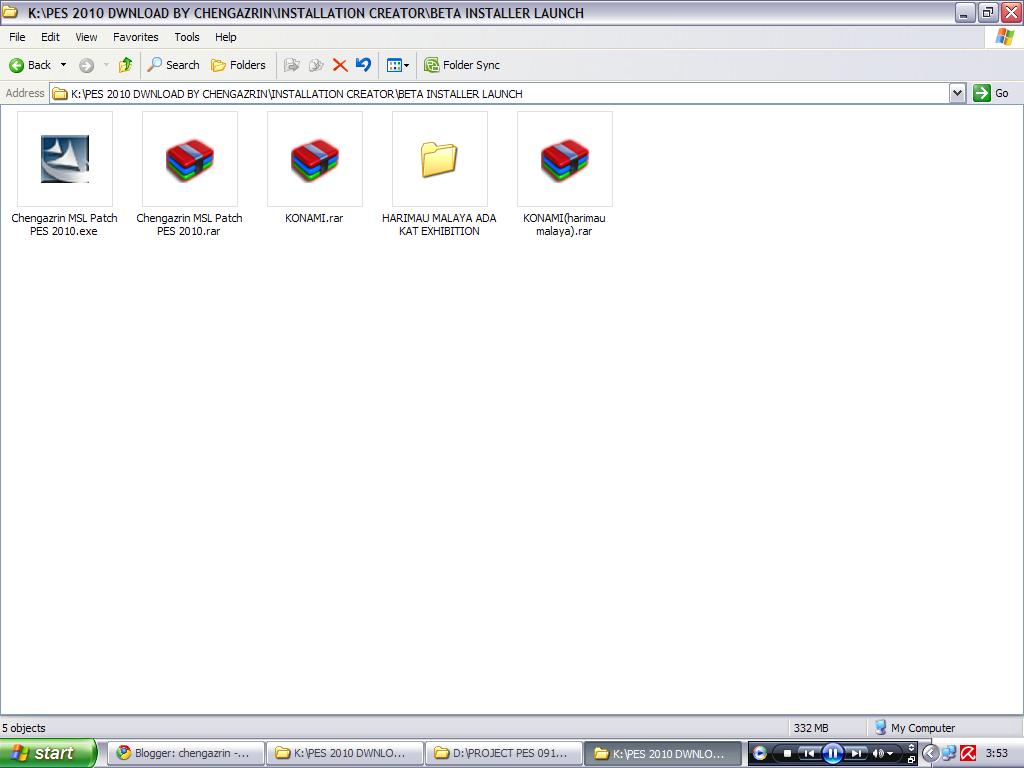The height and width of the screenshot is (768, 1024).
Task: Select the KONAMI.rar archive
Action: pos(314,168)
